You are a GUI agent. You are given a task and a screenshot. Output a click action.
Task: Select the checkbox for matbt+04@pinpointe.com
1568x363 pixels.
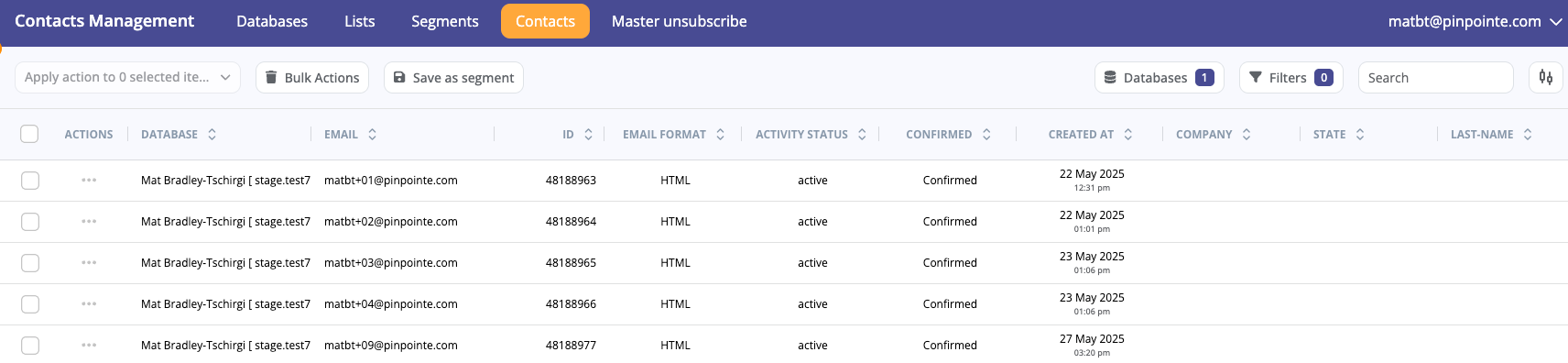[x=30, y=304]
